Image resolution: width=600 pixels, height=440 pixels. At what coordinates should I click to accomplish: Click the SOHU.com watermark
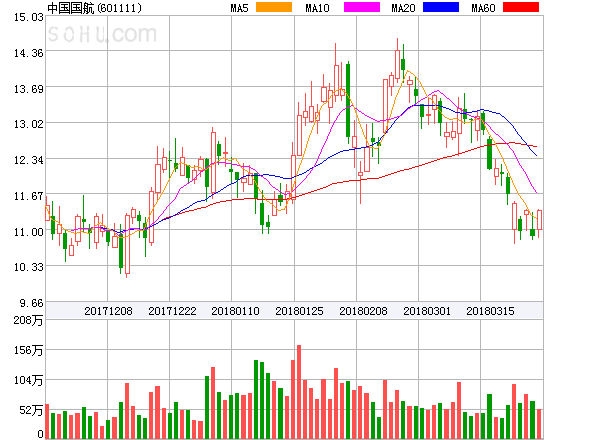101,35
